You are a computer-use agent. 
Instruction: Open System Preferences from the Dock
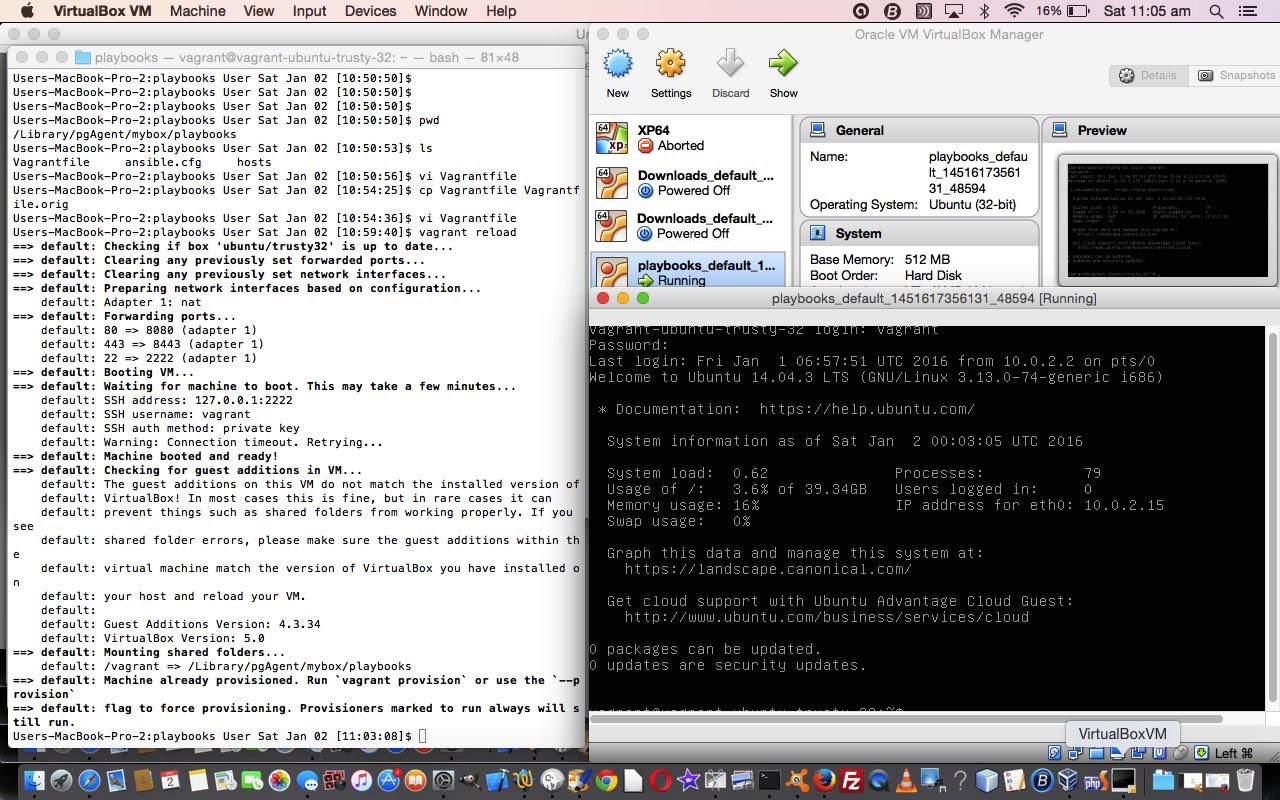coord(443,780)
